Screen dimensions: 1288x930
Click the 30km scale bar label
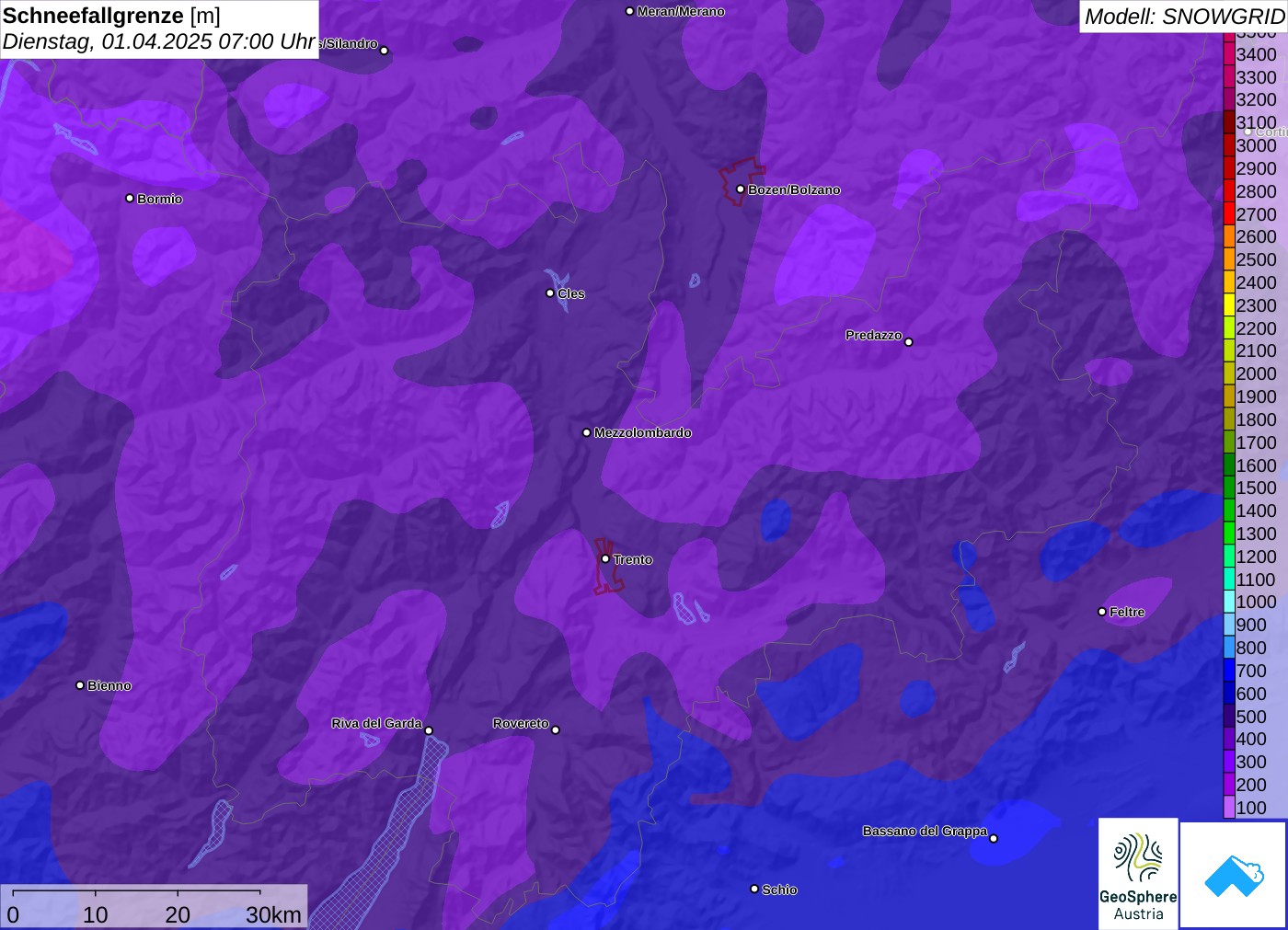(273, 914)
